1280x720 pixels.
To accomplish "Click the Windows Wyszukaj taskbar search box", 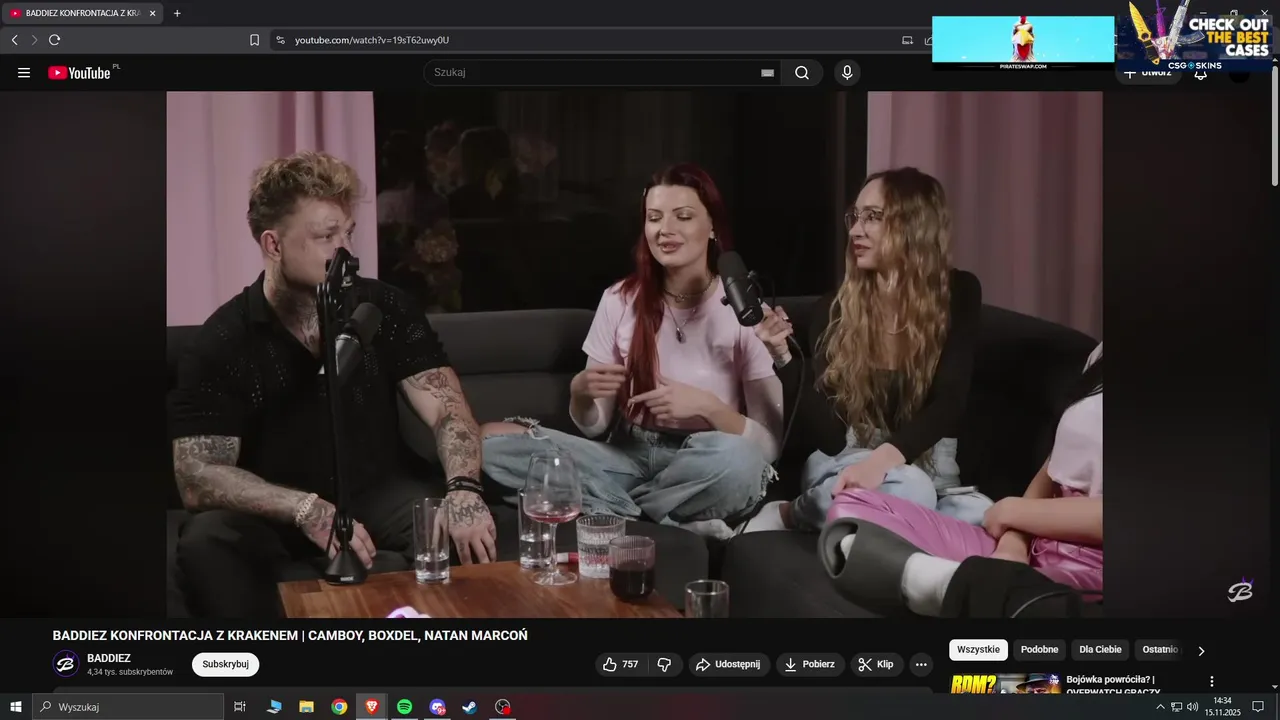I will click(x=128, y=707).
